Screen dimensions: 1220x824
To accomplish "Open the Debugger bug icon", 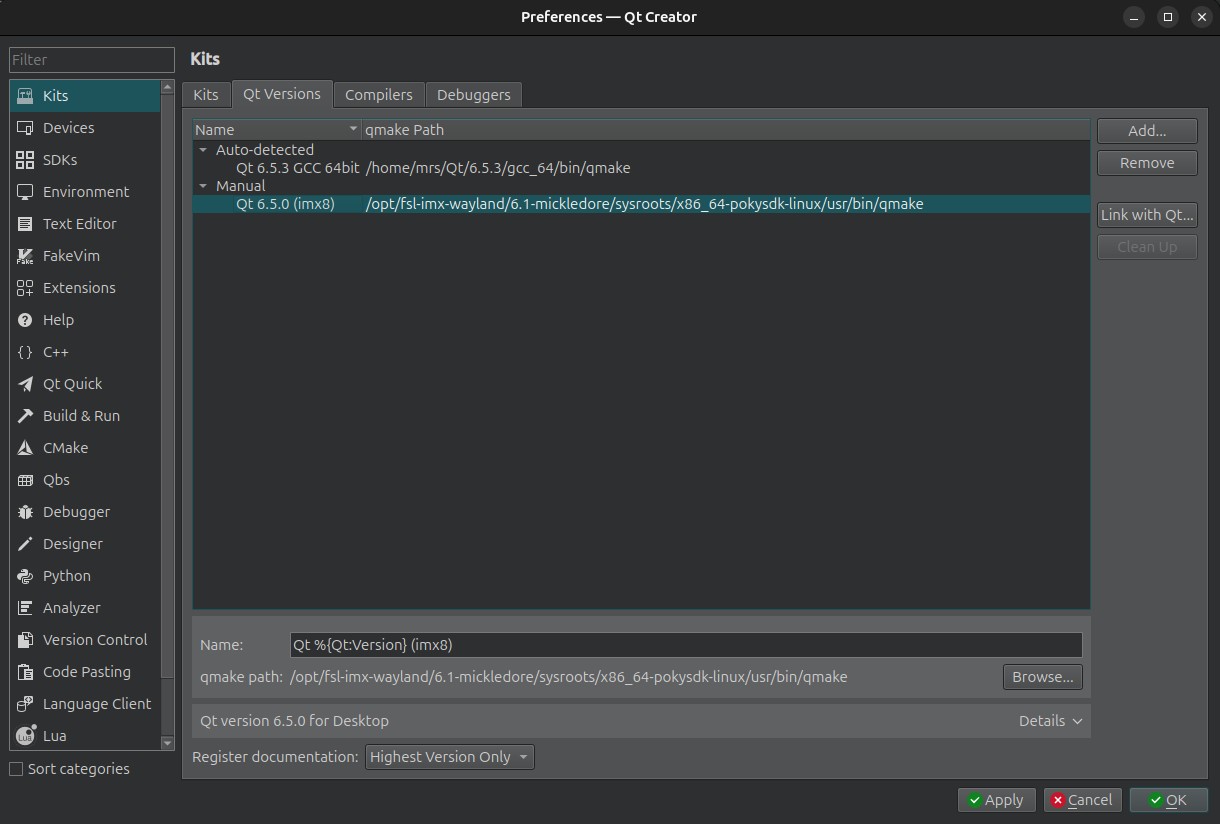I will (x=25, y=512).
